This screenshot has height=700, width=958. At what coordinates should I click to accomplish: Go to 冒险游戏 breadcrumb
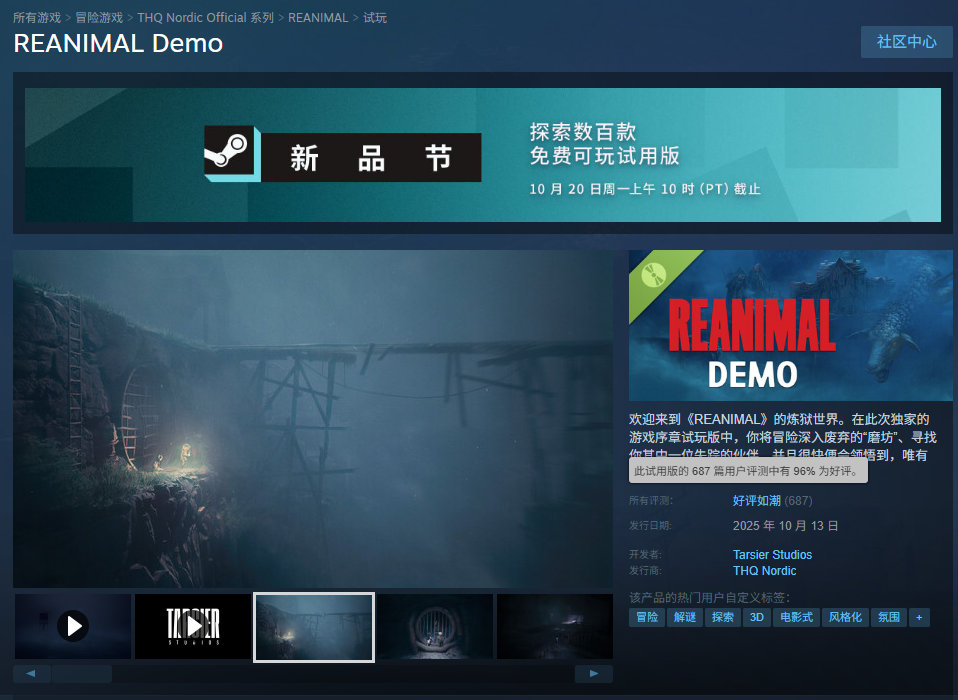[x=99, y=18]
